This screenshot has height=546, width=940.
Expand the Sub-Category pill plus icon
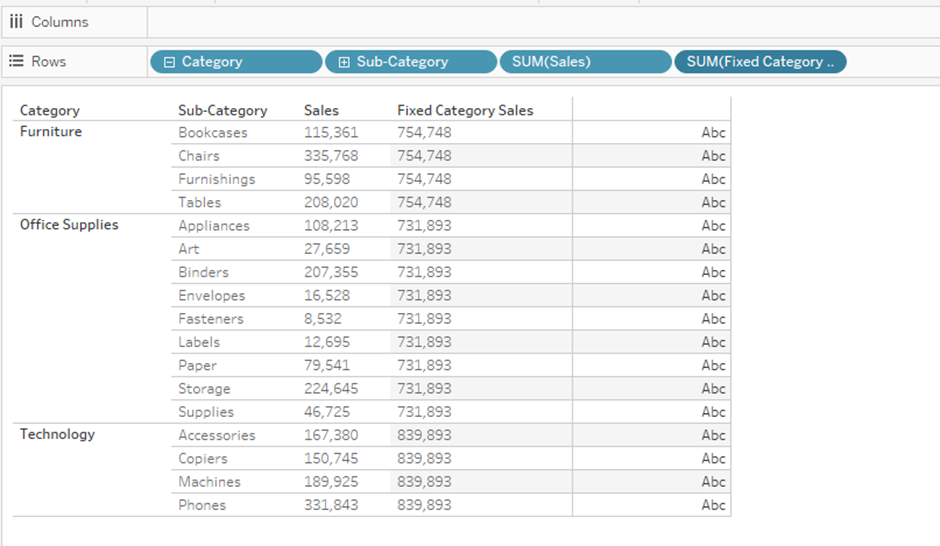point(344,62)
